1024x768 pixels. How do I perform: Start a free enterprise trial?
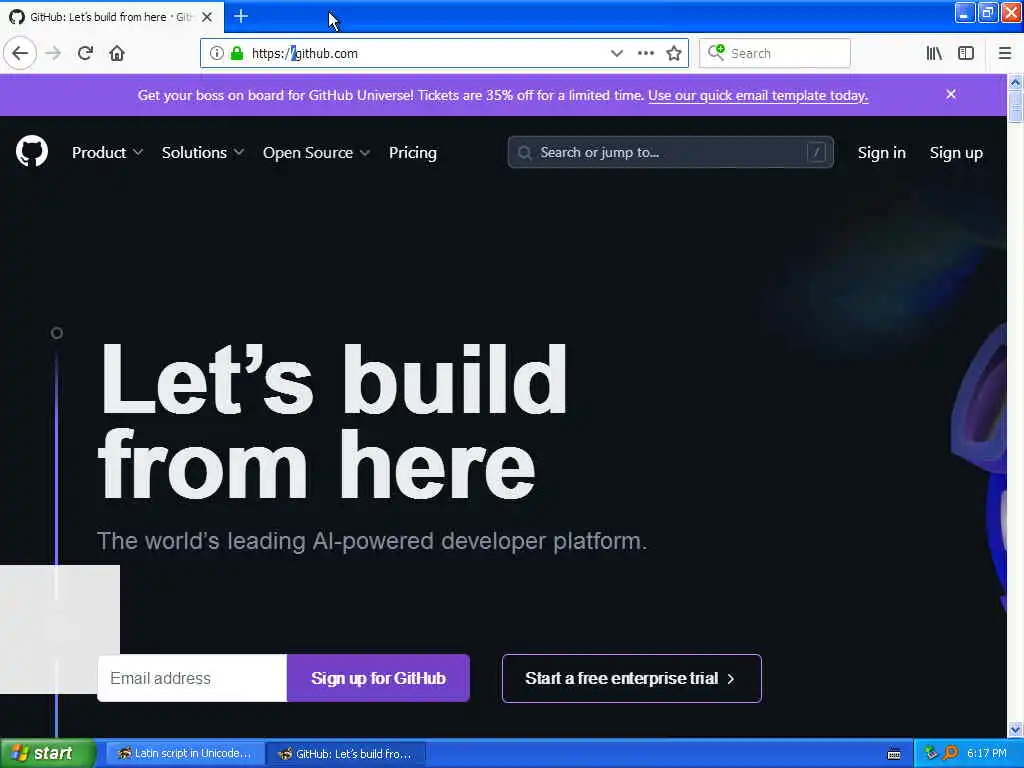[632, 678]
